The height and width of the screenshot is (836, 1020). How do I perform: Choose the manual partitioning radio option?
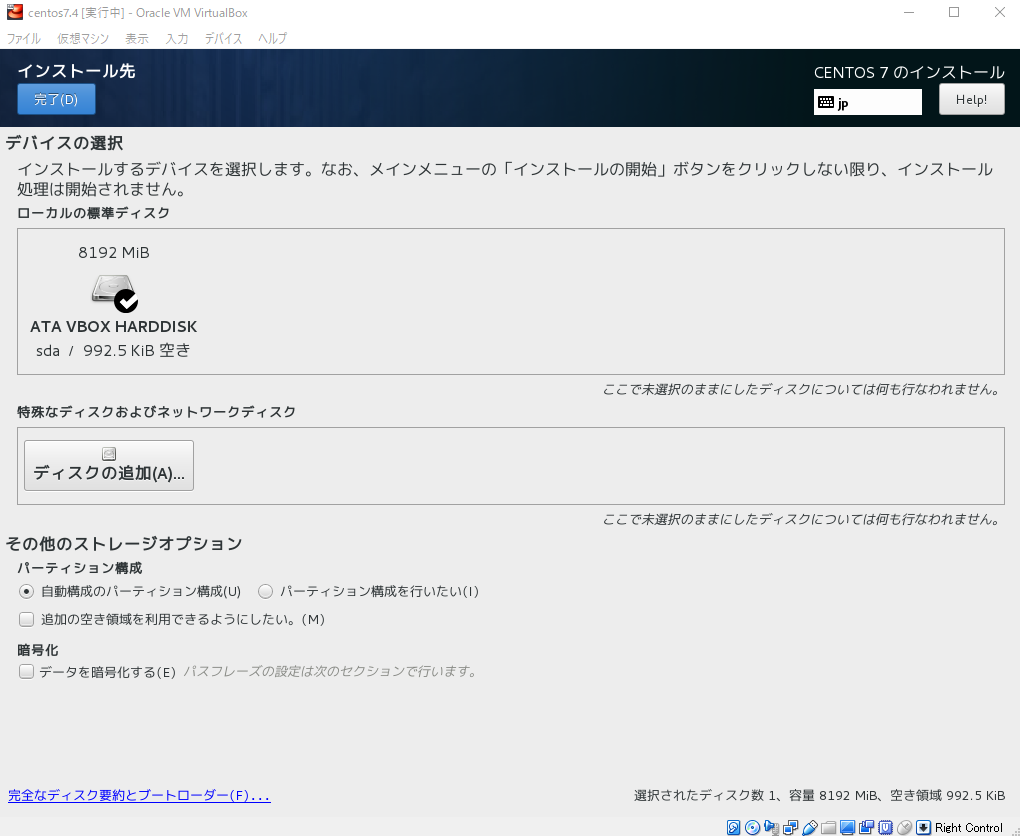(266, 591)
